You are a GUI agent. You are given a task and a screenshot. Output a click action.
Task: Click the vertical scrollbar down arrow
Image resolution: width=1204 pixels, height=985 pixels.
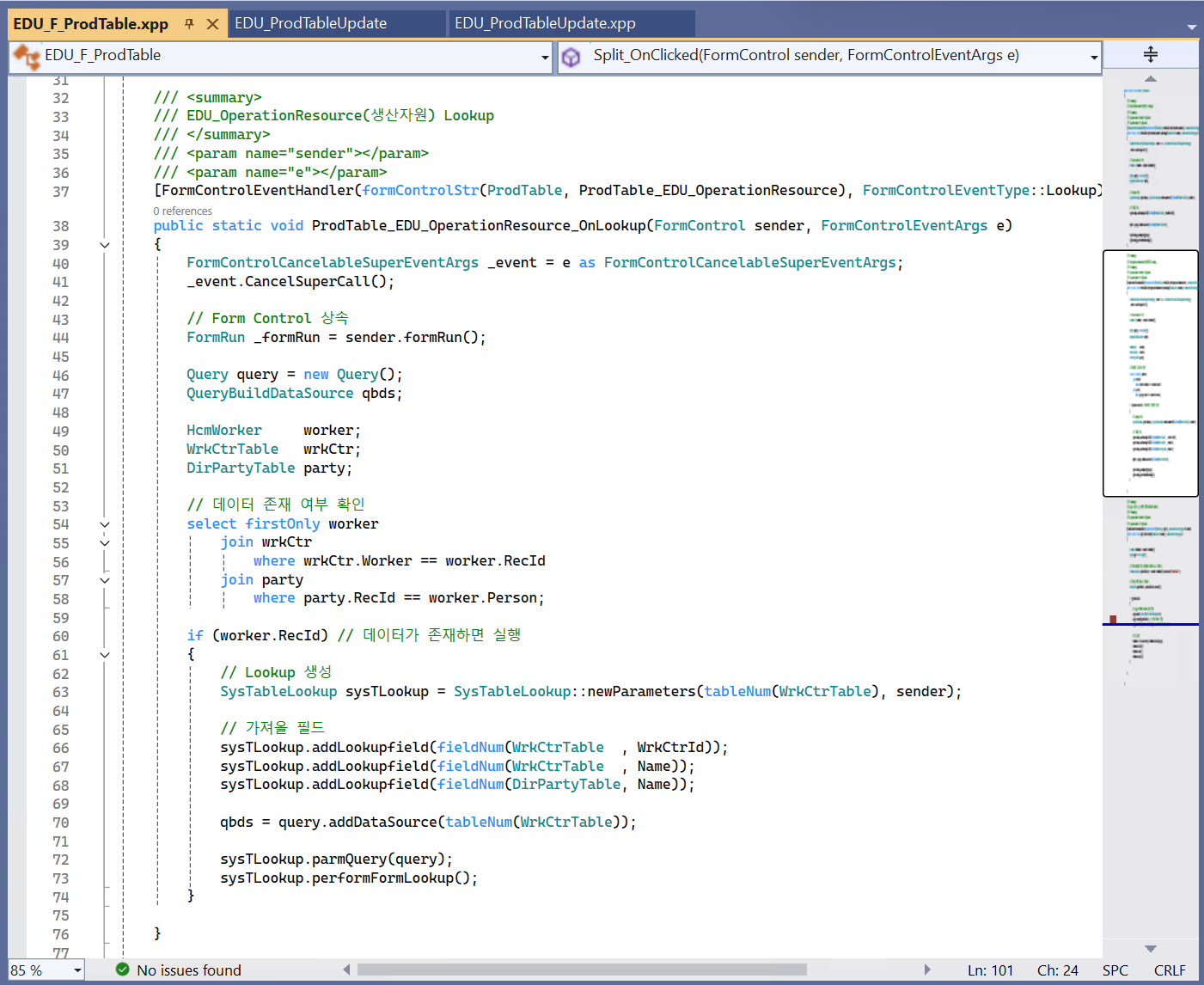pos(1151,948)
